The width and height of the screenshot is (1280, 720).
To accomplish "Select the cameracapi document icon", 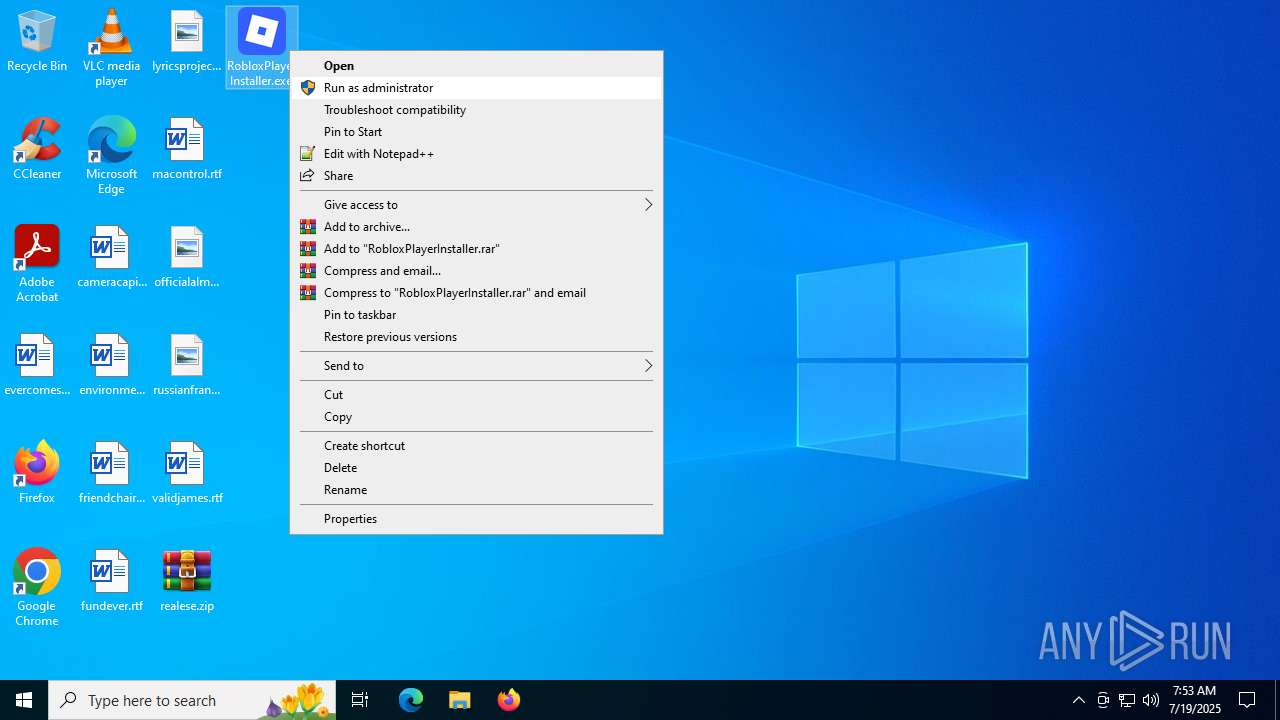I will pyautogui.click(x=111, y=257).
